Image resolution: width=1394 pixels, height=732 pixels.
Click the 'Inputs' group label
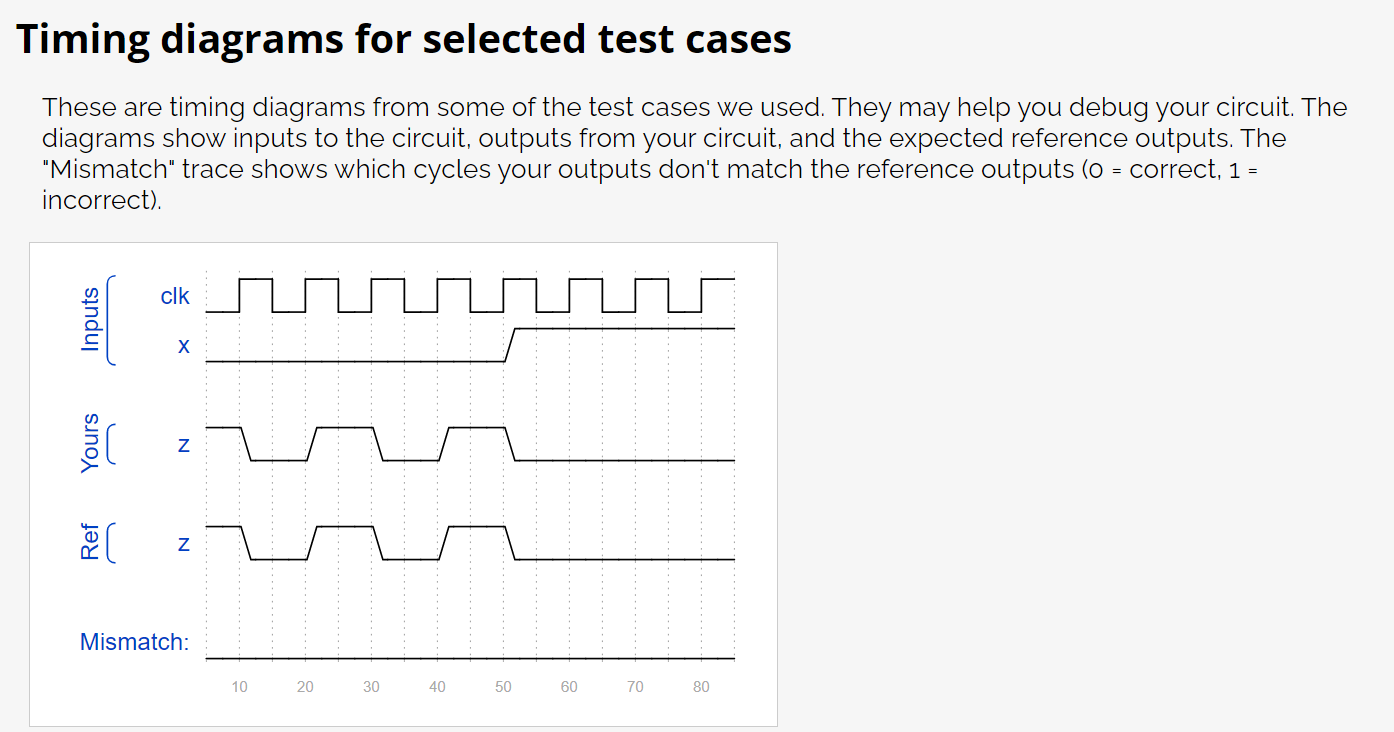point(91,320)
